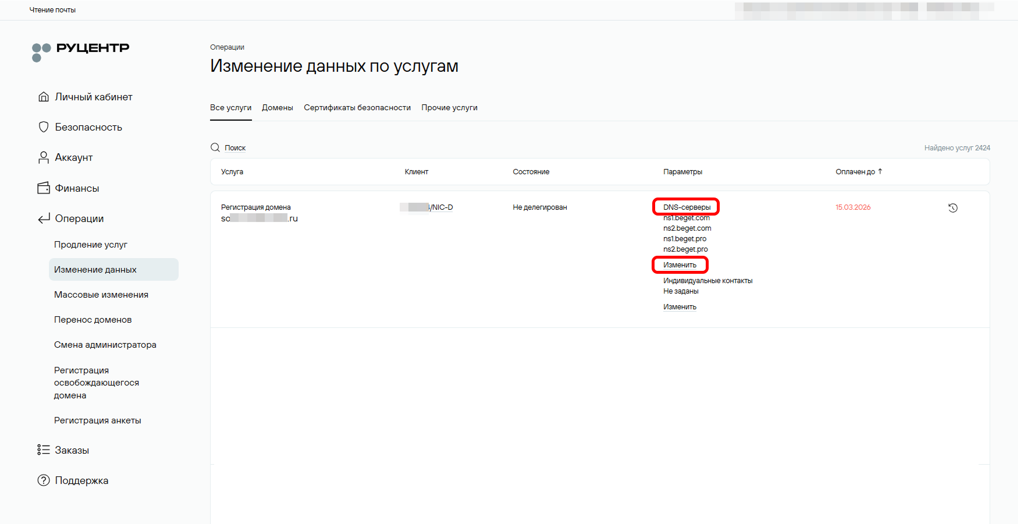Click the list icon beside Заказы
Screen dimensions: 1018x524
(43, 450)
